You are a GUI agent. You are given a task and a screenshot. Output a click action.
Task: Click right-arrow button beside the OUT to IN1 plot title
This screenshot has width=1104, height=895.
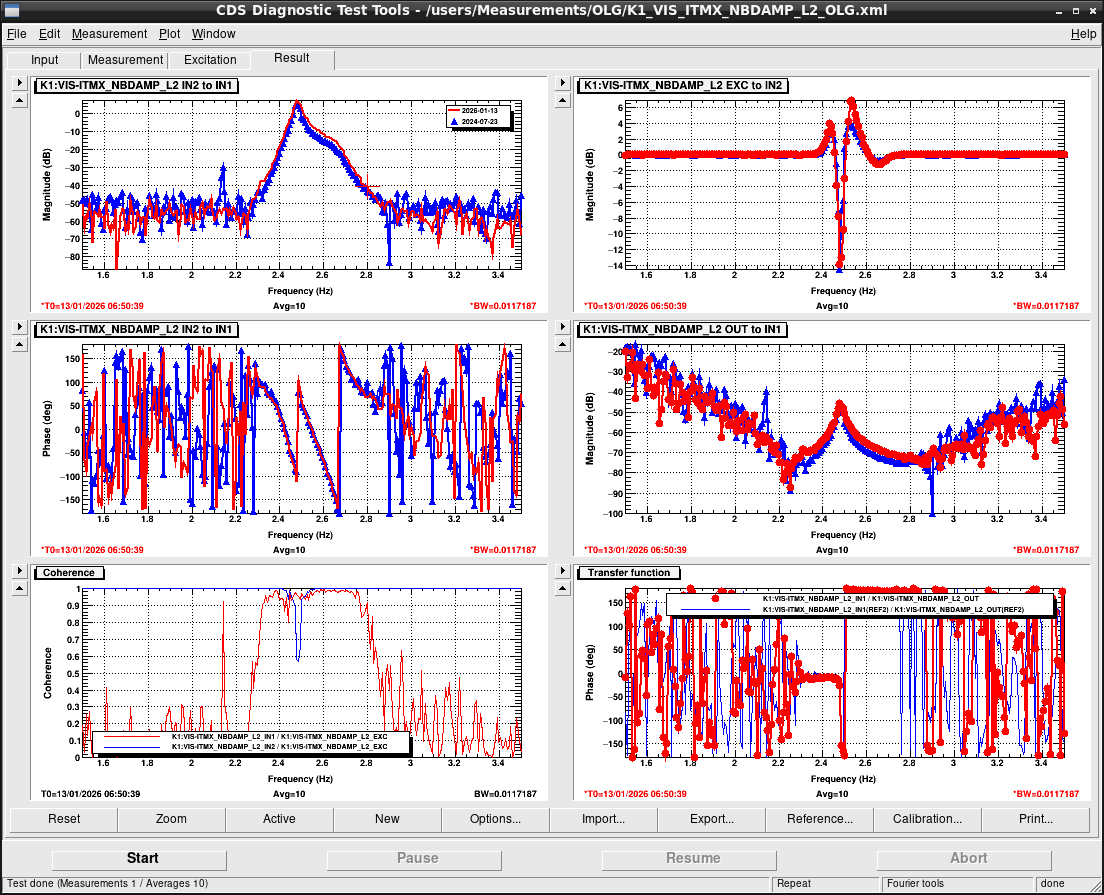pos(563,327)
